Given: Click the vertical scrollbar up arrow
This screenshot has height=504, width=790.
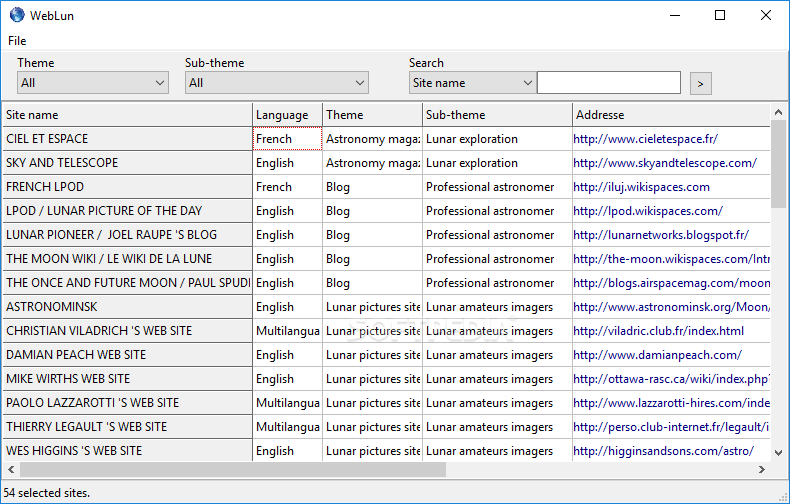Looking at the screenshot, I should point(778,112).
